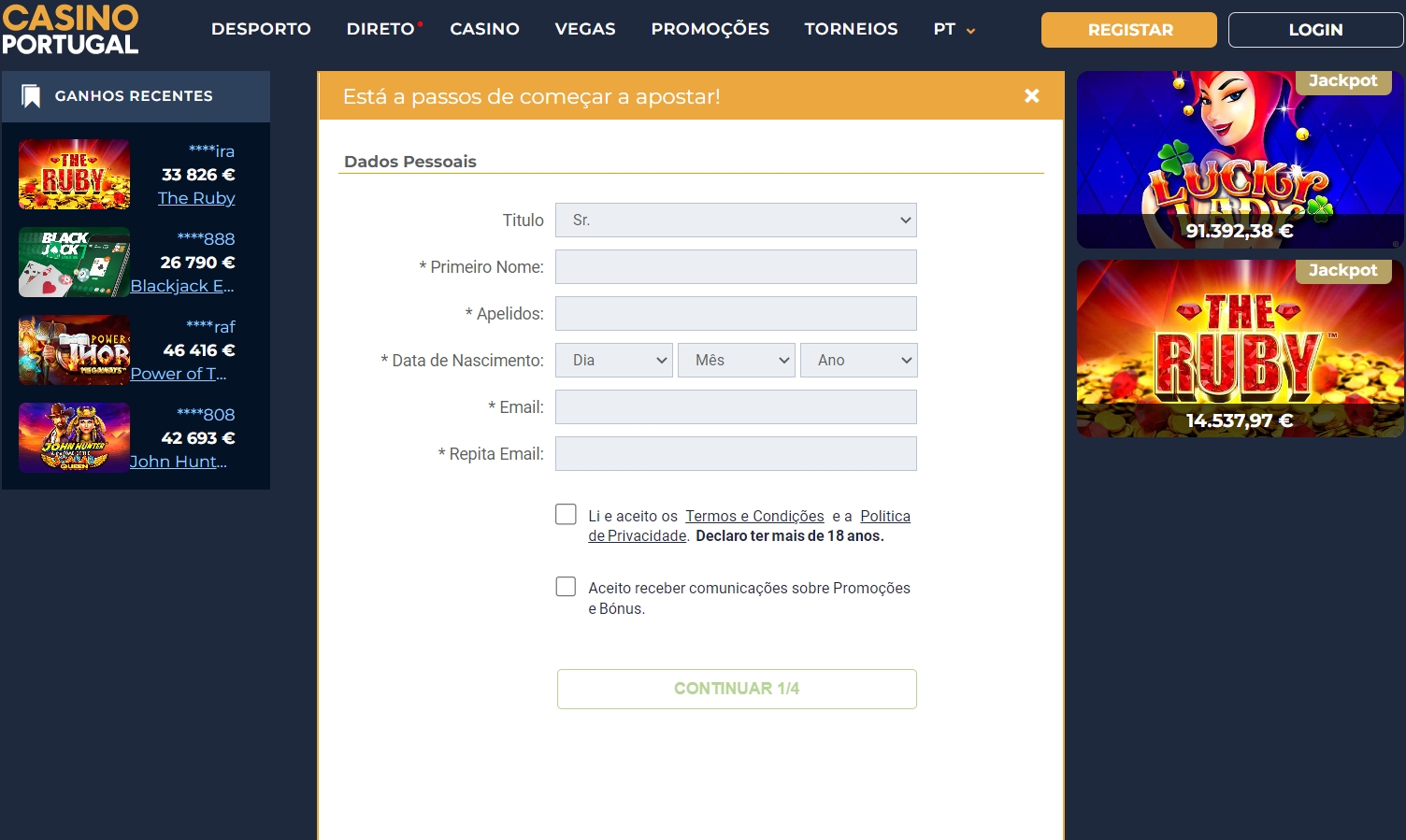Focus the Repita Email input field
Viewport: 1406px width, 840px height.
click(x=736, y=454)
